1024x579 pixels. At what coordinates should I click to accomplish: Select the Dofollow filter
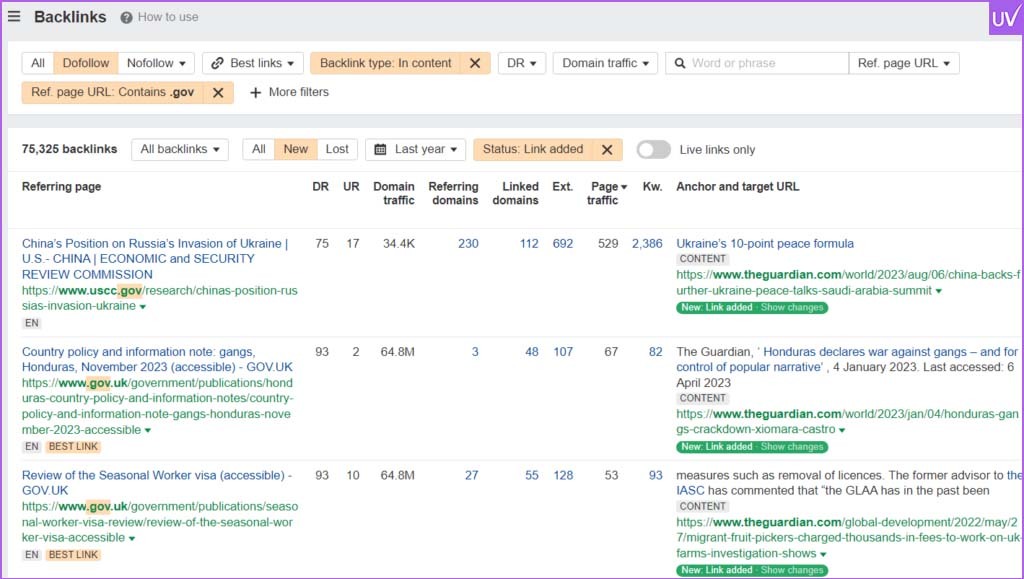(x=86, y=63)
